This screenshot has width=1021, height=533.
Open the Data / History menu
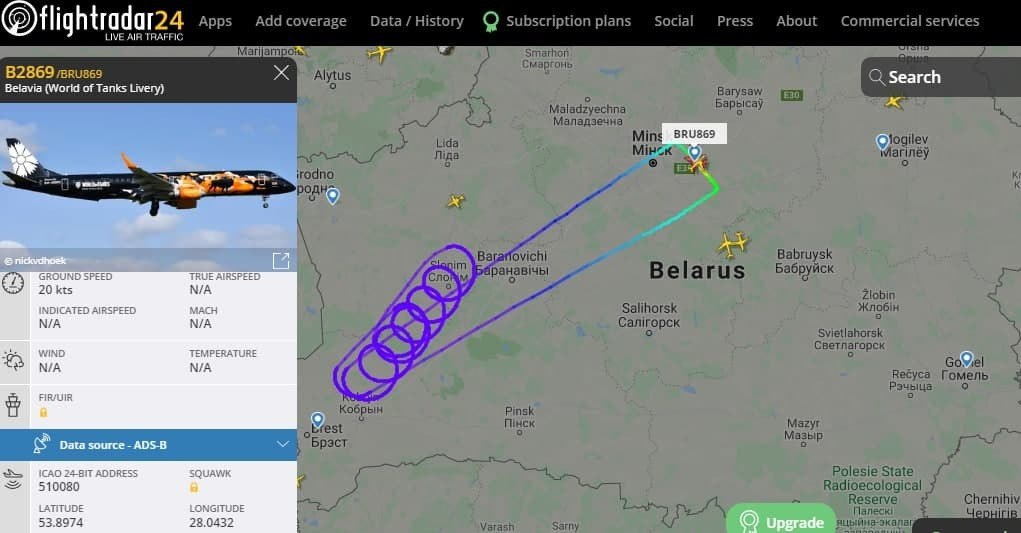click(x=417, y=21)
